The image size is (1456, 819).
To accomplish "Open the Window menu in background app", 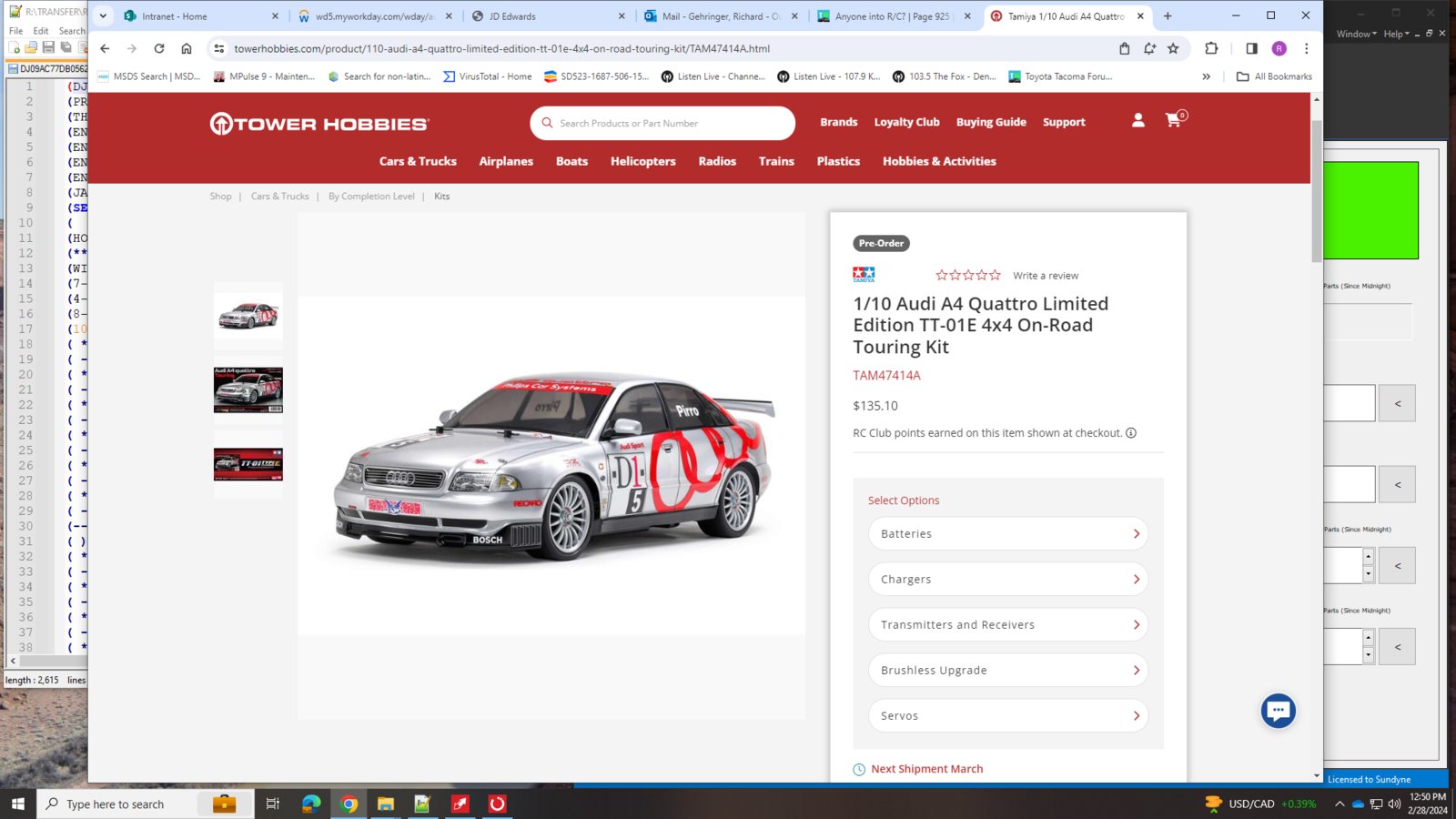I will [1356, 34].
